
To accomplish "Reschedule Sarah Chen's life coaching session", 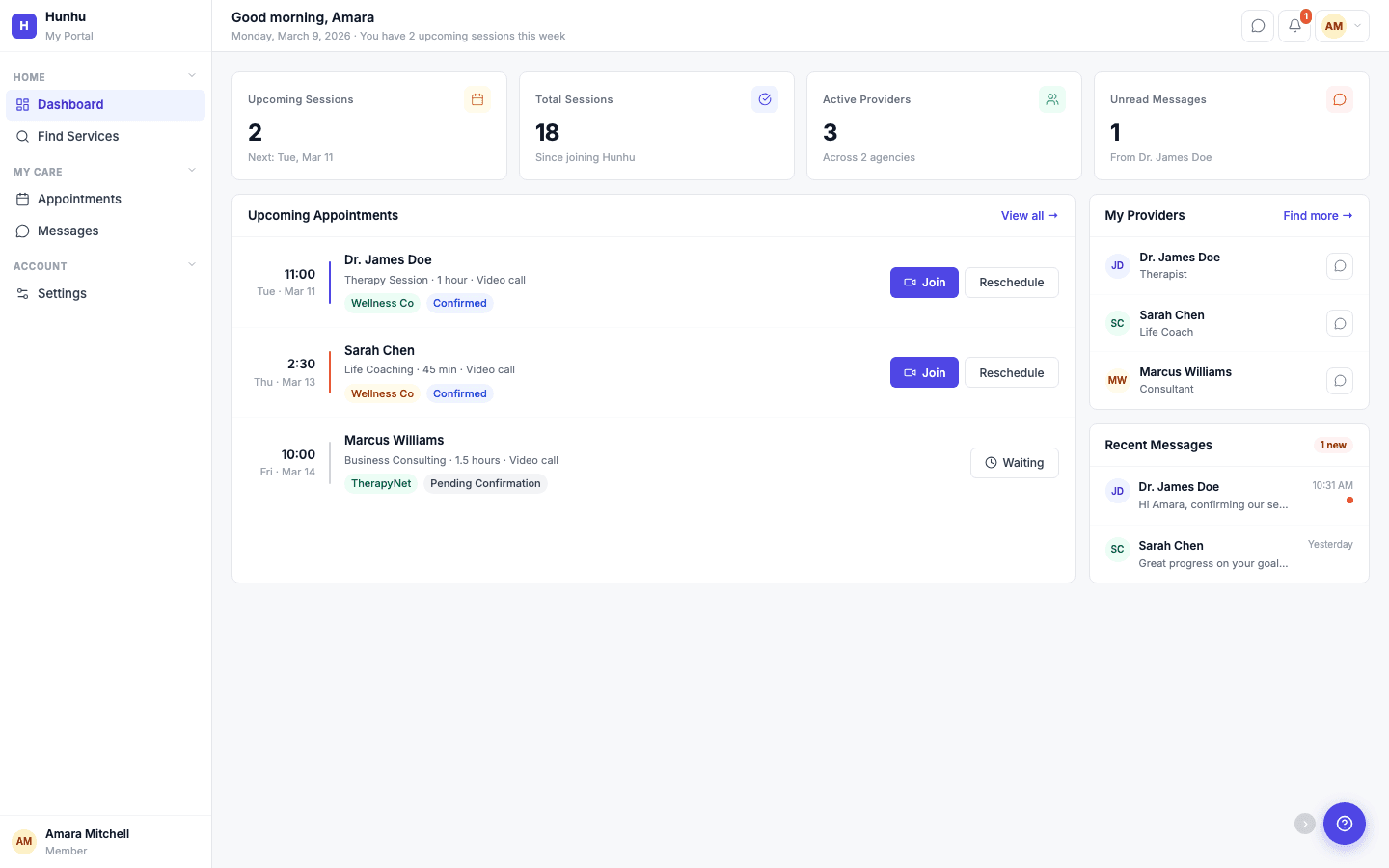I will pyautogui.click(x=1011, y=372).
